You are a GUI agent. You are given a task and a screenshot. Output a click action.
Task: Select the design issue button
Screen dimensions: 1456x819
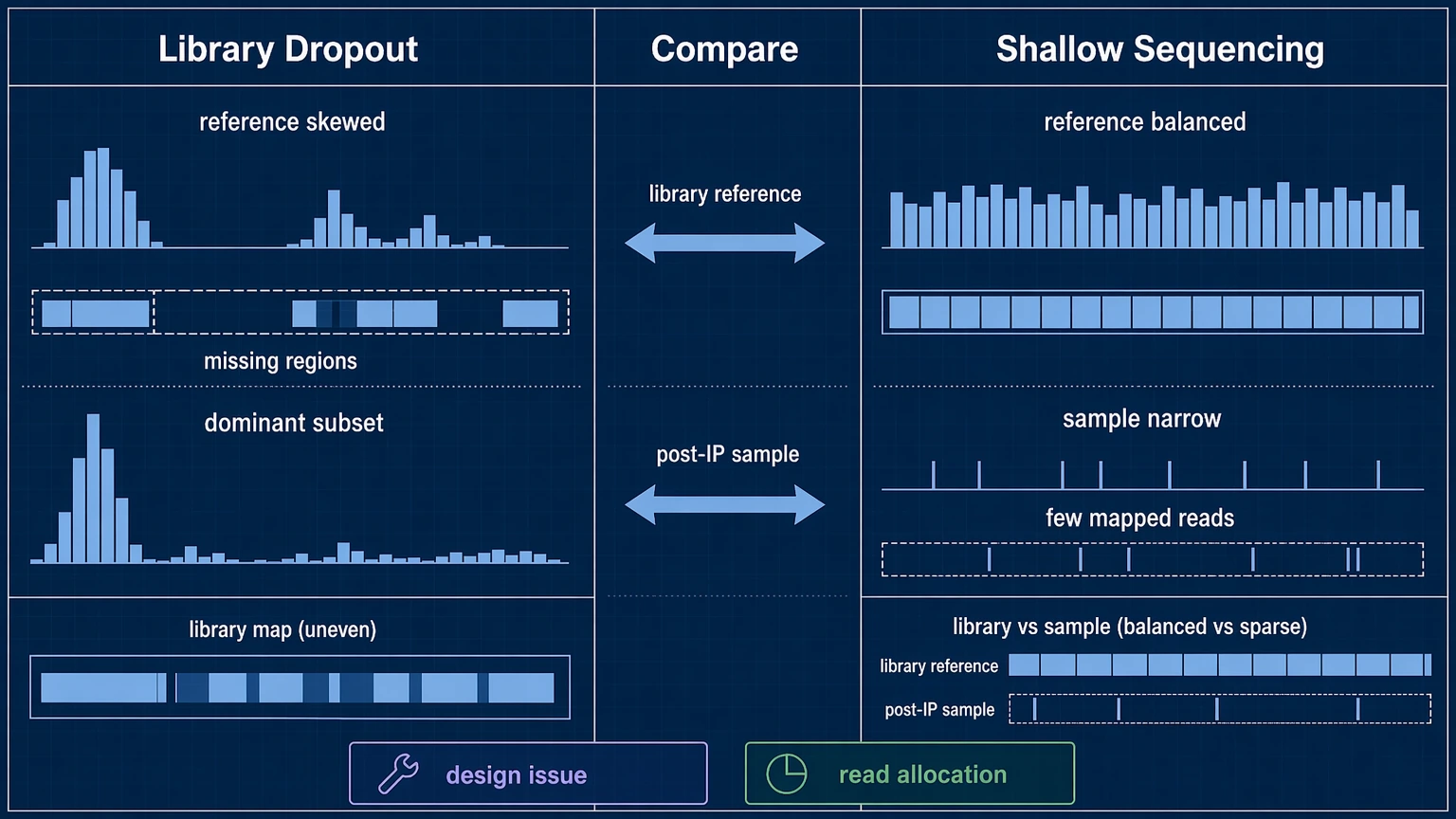528,773
